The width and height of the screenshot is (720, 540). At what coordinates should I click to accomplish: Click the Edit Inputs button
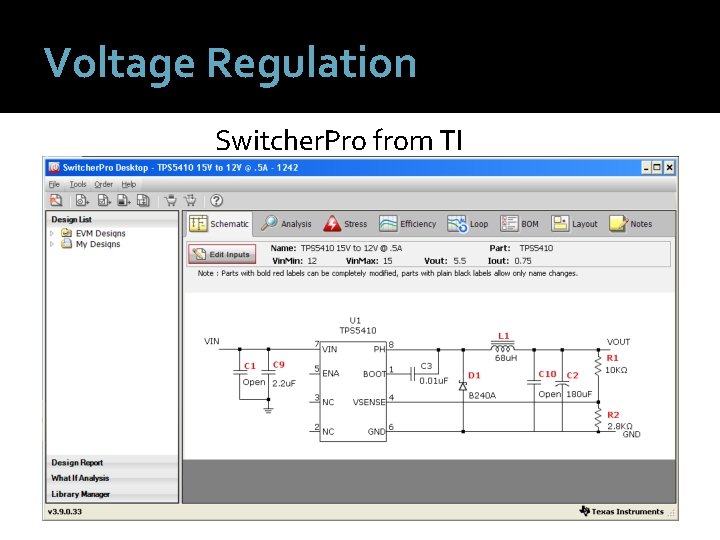coord(221,254)
